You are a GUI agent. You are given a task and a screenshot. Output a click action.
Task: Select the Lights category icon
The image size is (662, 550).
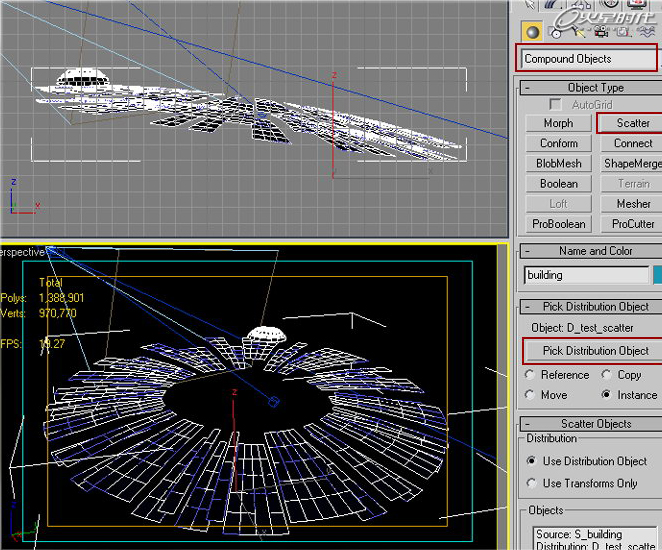(580, 31)
